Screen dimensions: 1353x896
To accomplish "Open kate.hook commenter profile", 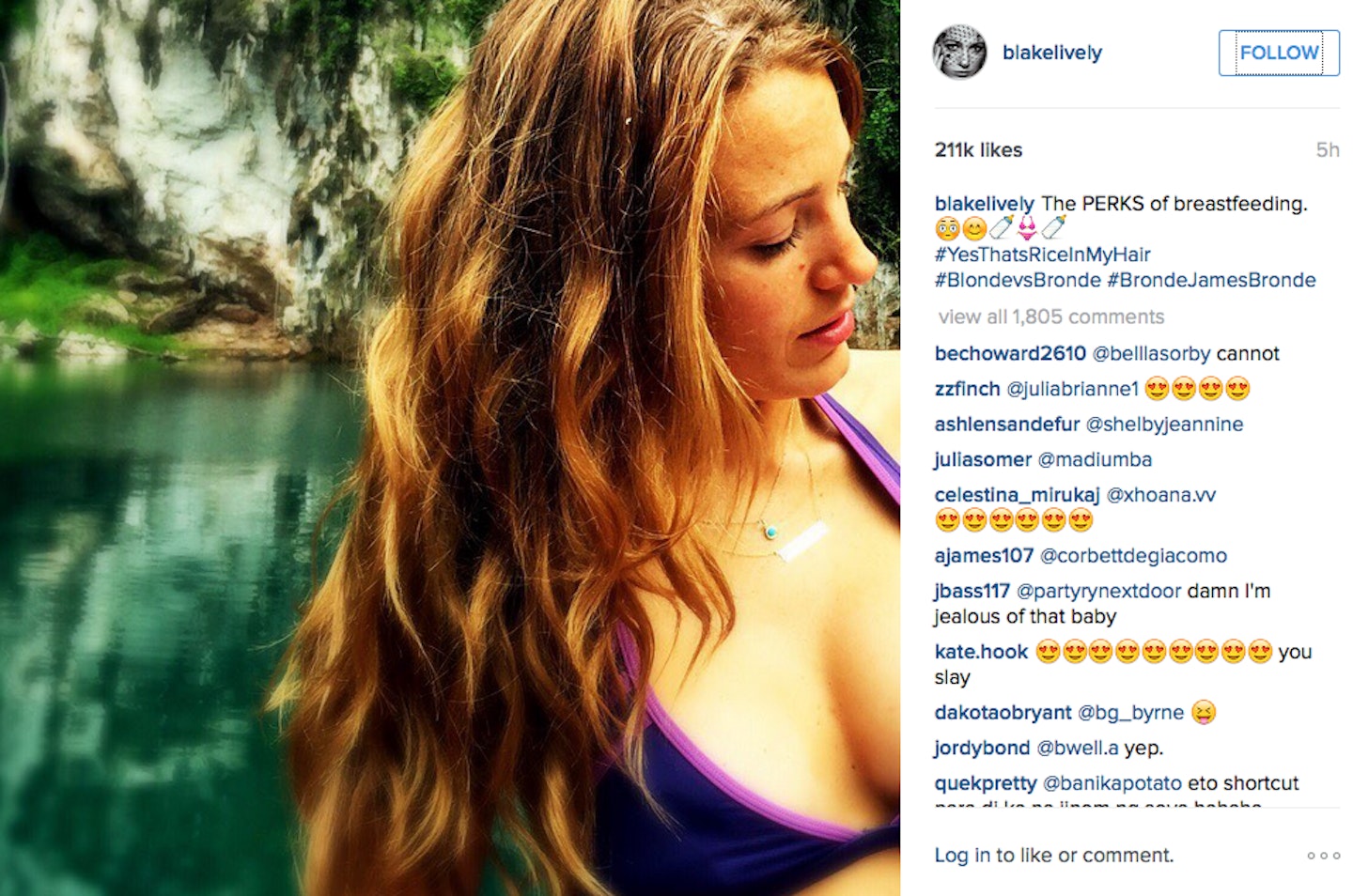I will pos(981,652).
